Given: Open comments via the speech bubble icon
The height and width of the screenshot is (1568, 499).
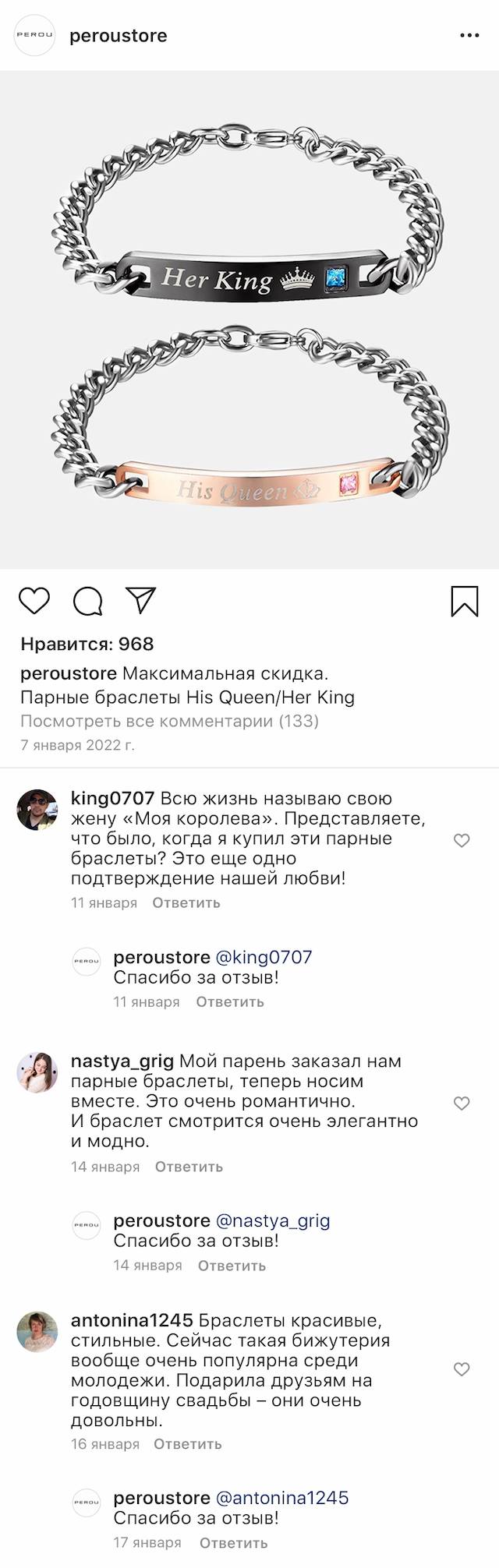Looking at the screenshot, I should tap(87, 601).
